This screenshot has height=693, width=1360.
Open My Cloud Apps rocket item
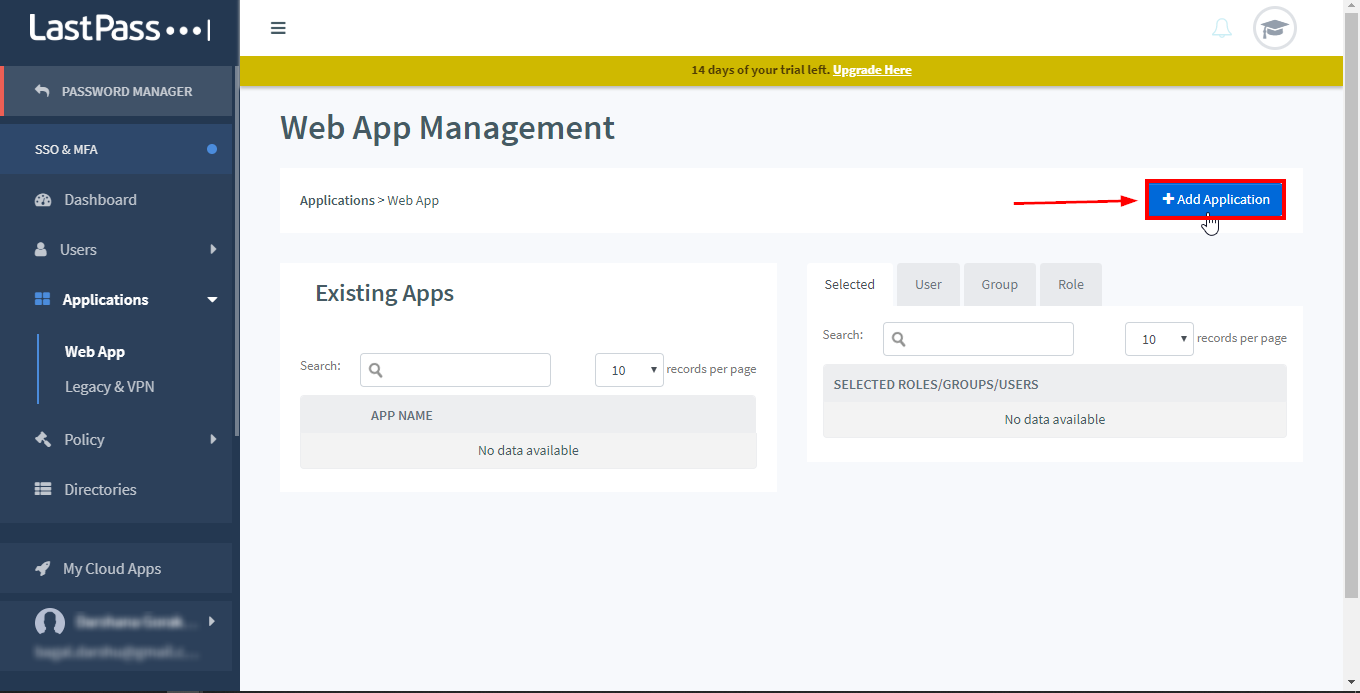(x=111, y=569)
